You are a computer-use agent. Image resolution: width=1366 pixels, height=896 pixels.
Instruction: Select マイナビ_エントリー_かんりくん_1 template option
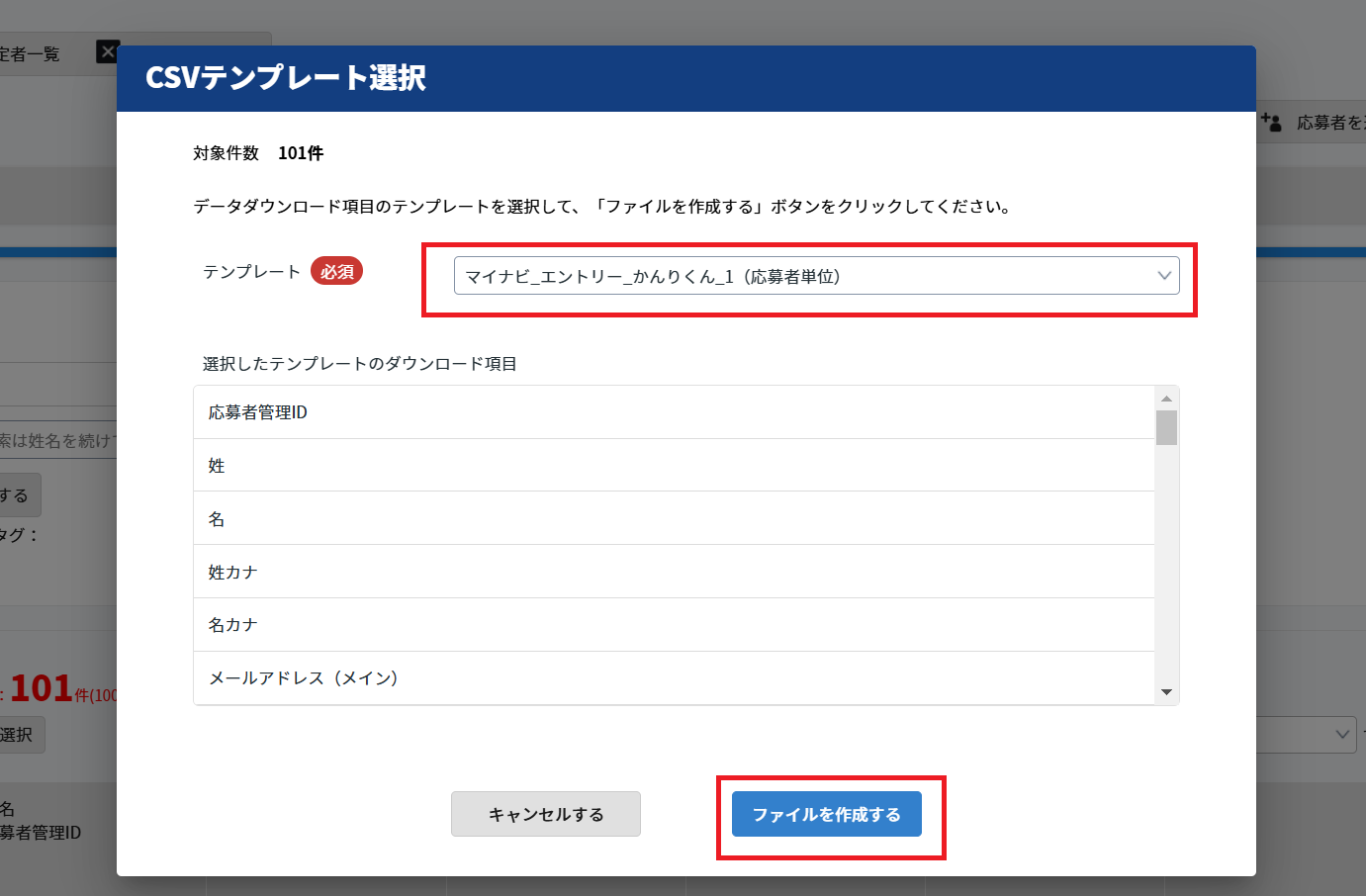[692, 276]
